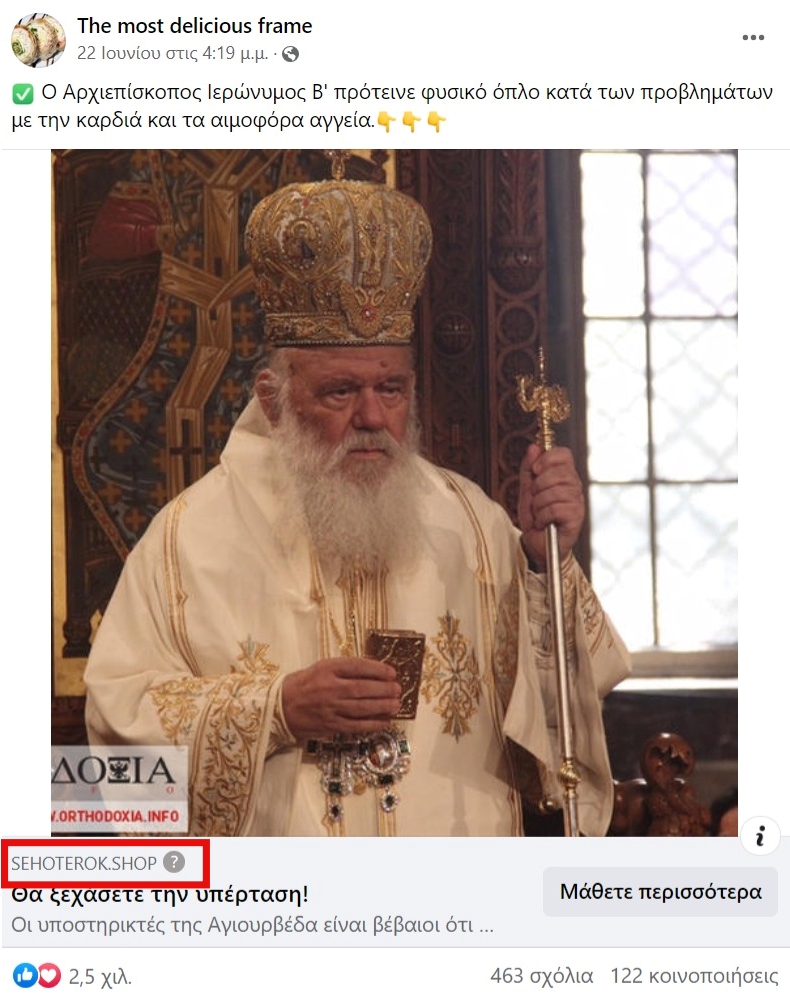Click the globe public audience icon
The image size is (790, 1000).
pos(291,54)
